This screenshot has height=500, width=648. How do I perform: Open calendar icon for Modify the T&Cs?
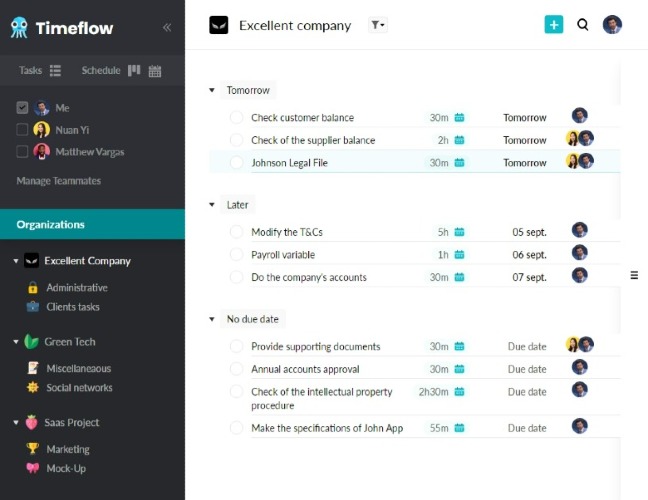tap(459, 232)
